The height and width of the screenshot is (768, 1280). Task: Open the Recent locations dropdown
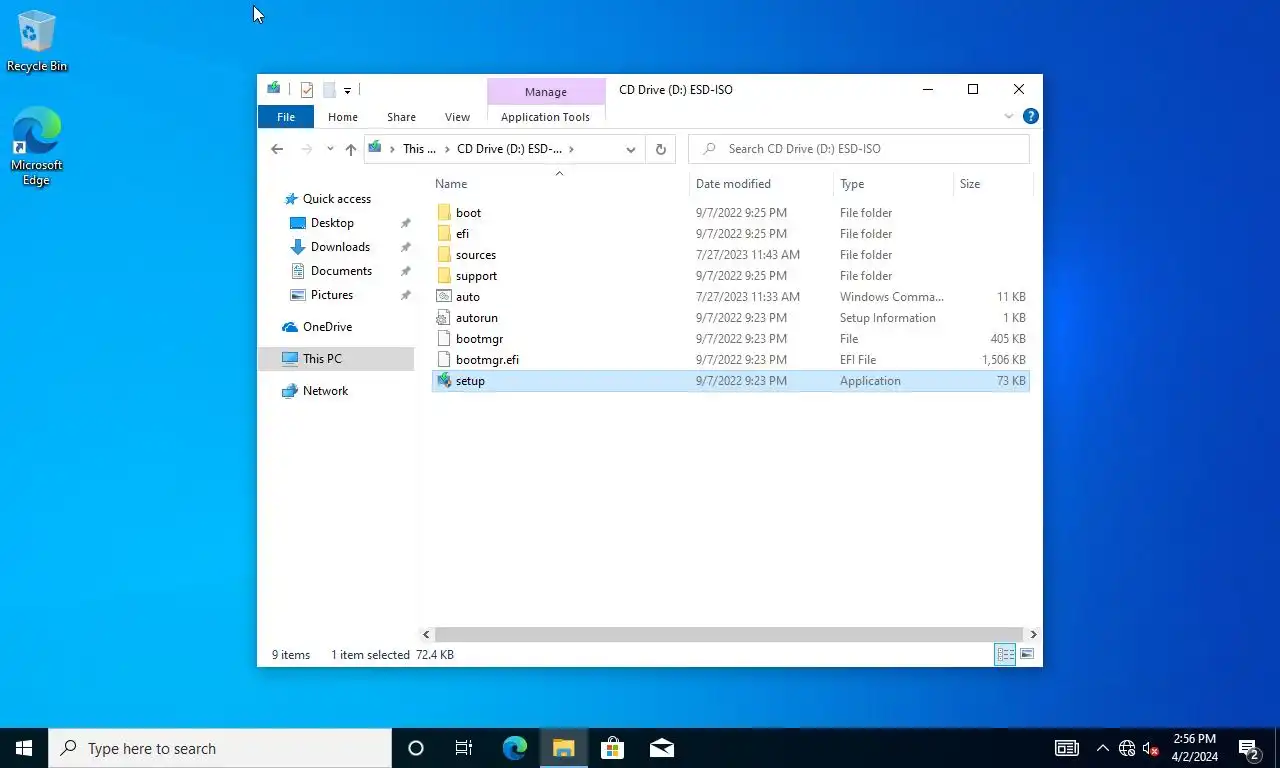(330, 149)
